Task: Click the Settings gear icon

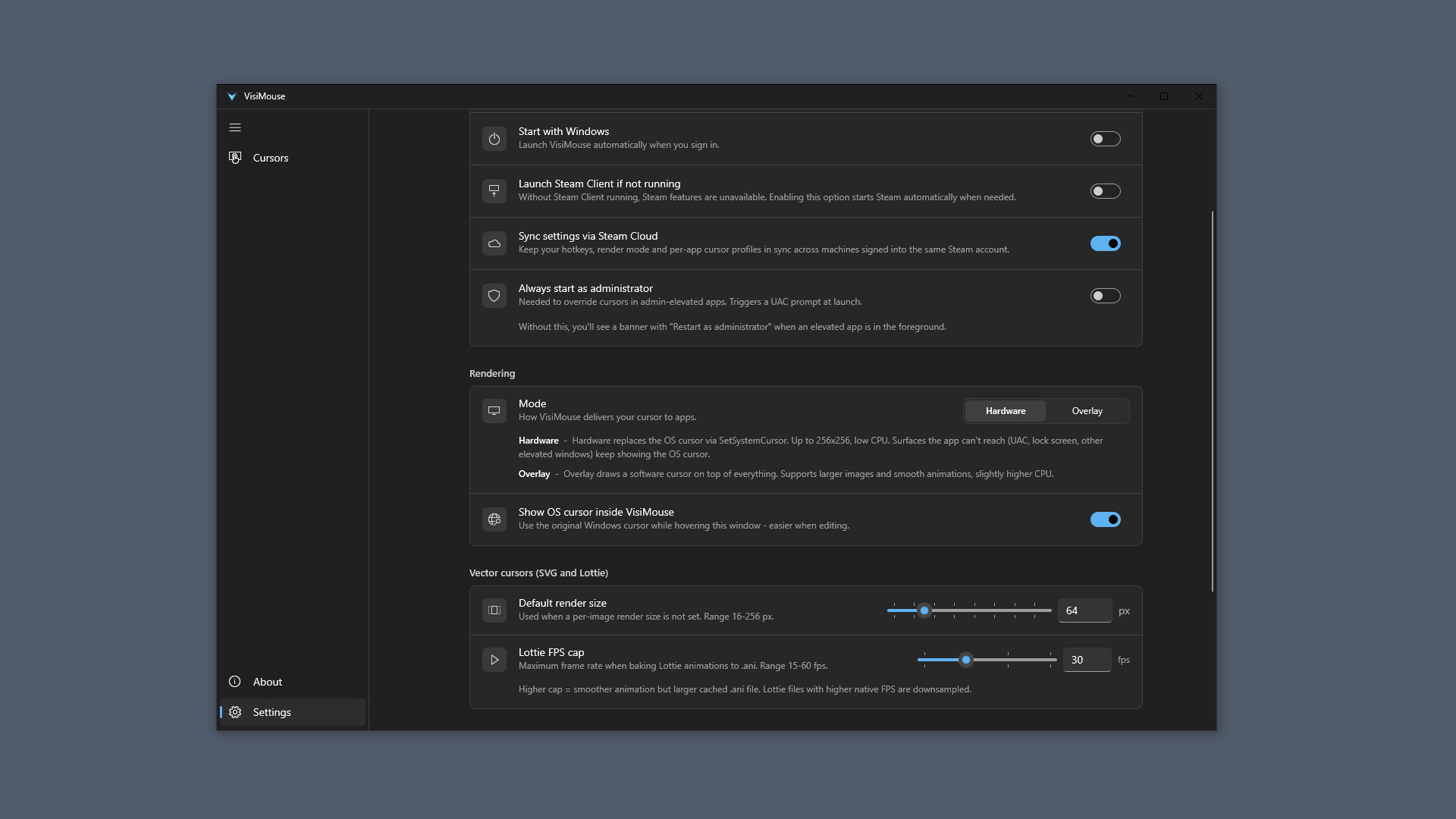Action: coord(235,712)
